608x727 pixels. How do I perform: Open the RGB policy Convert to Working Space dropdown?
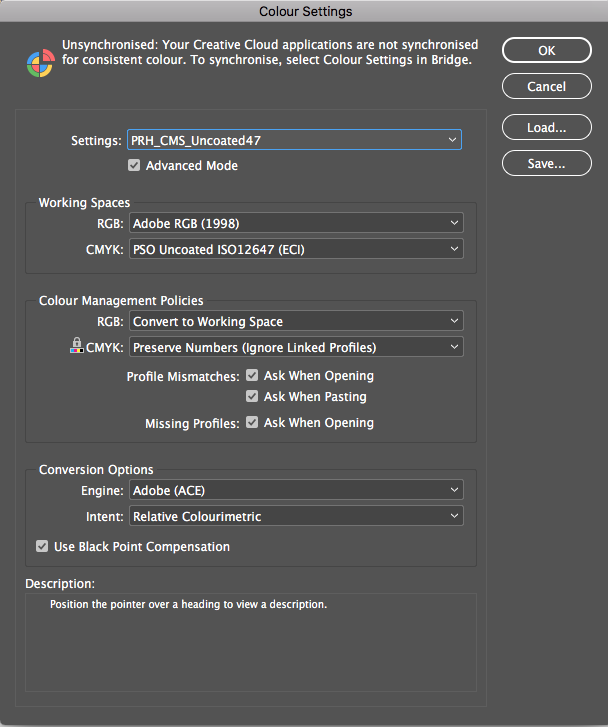pyautogui.click(x=296, y=321)
